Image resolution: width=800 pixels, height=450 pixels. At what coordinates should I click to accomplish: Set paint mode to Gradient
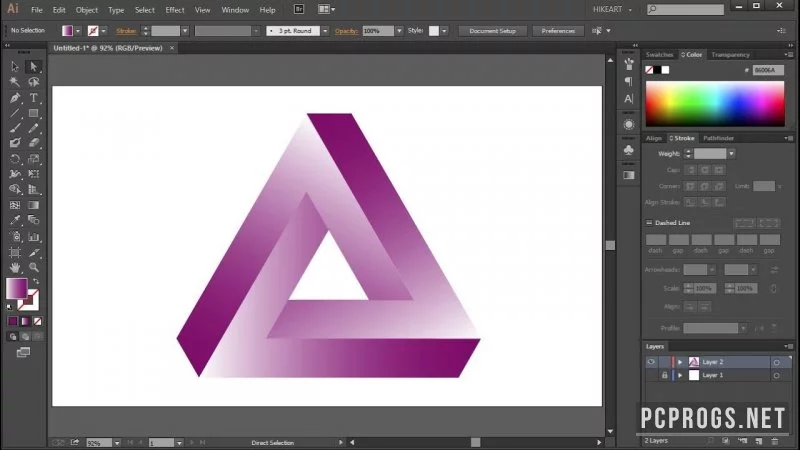coord(25,321)
